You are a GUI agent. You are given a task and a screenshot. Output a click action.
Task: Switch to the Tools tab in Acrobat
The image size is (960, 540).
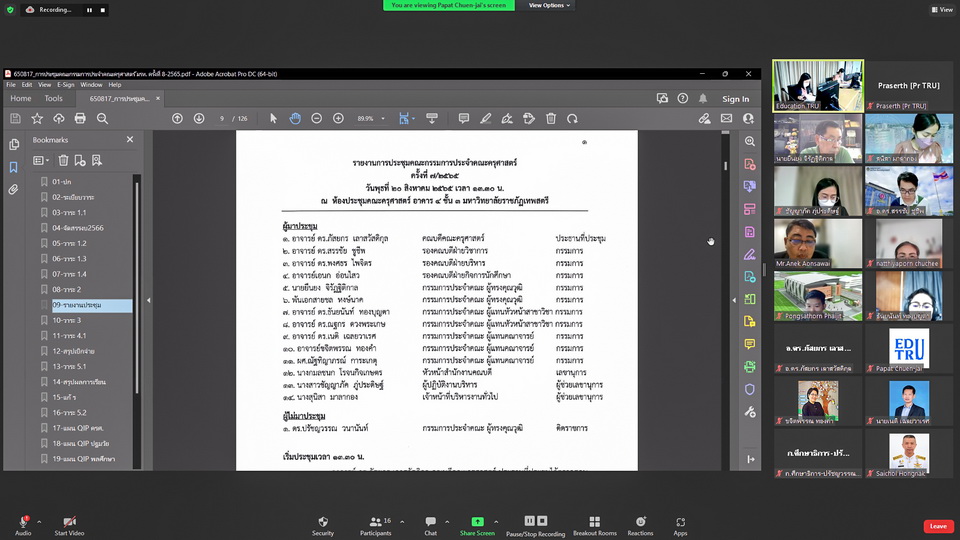(x=53, y=99)
